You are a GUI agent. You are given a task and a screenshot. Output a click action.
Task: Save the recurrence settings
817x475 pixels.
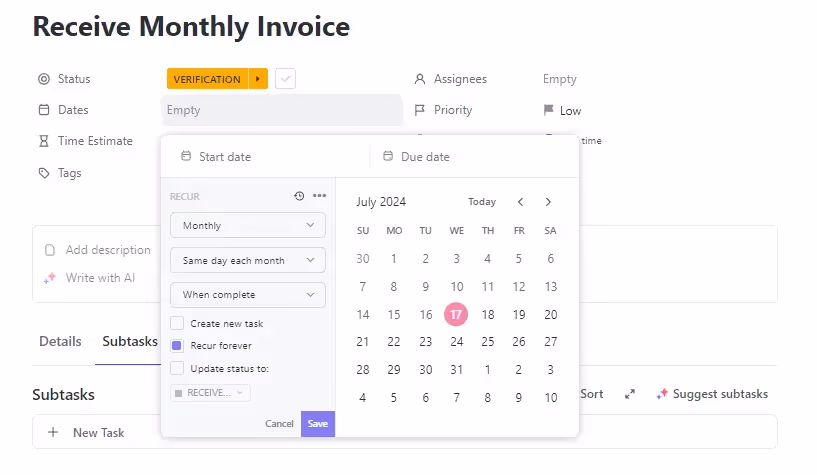317,424
